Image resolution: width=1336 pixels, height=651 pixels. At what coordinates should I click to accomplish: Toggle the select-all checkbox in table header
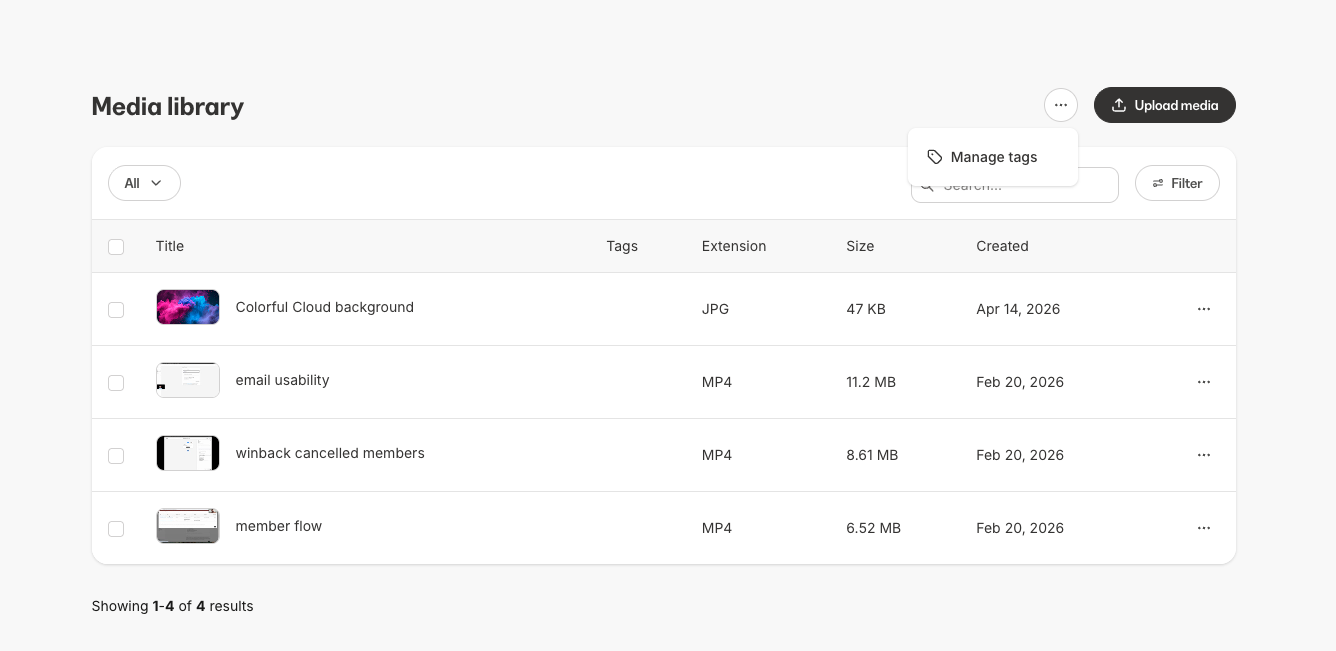(x=116, y=247)
